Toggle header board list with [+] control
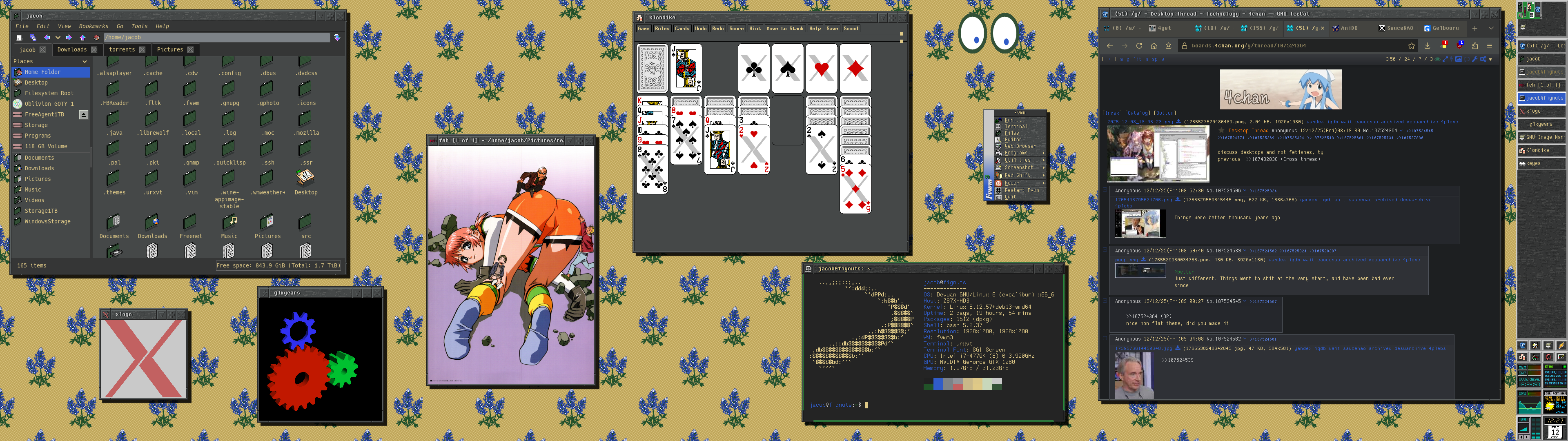Image resolution: width=1568 pixels, height=441 pixels. 1109,59
